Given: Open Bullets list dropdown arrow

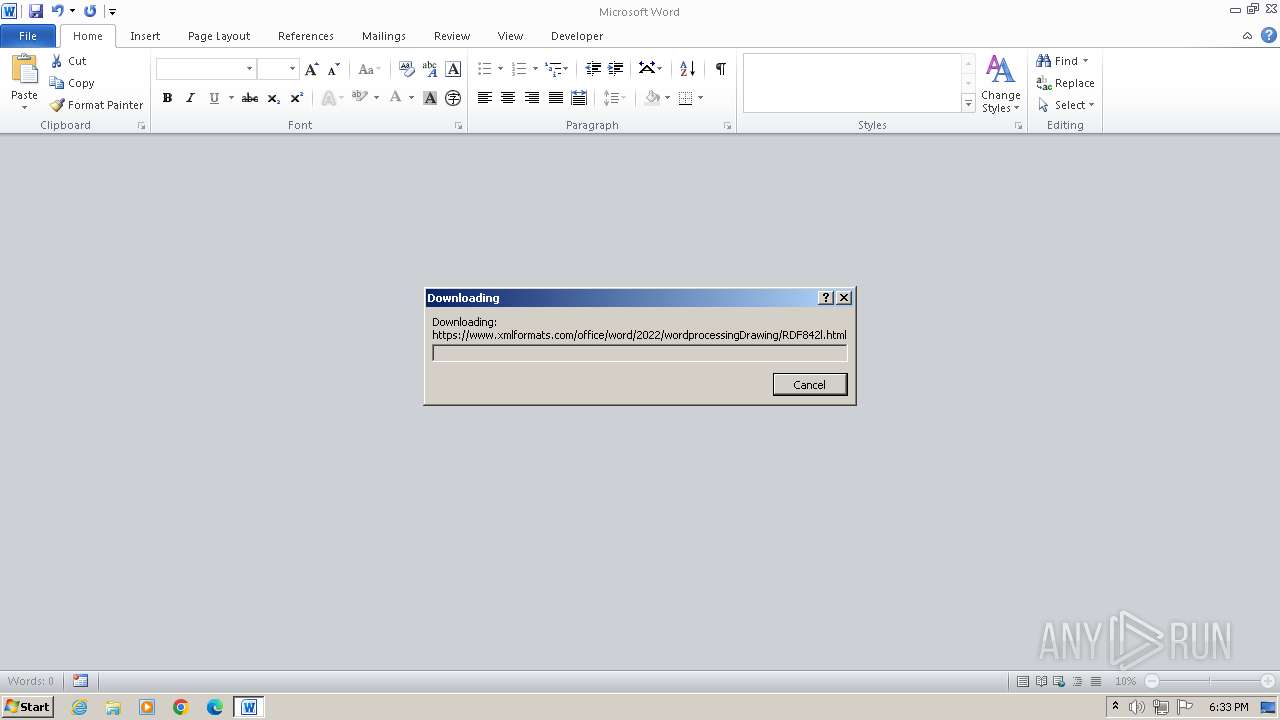Looking at the screenshot, I should pos(500,69).
